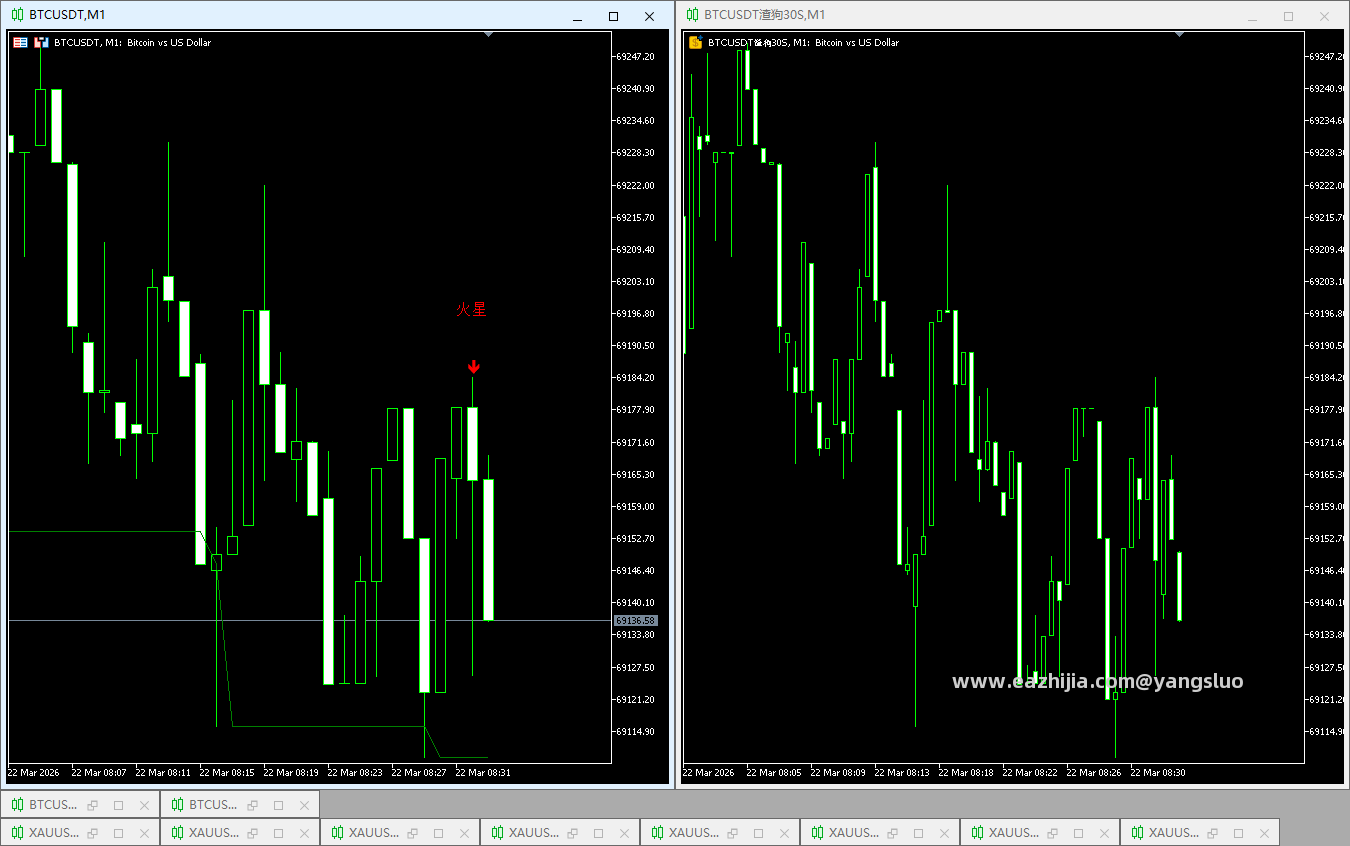Click time label 22 Mar 08:27
Image resolution: width=1350 pixels, height=846 pixels.
pos(418,772)
